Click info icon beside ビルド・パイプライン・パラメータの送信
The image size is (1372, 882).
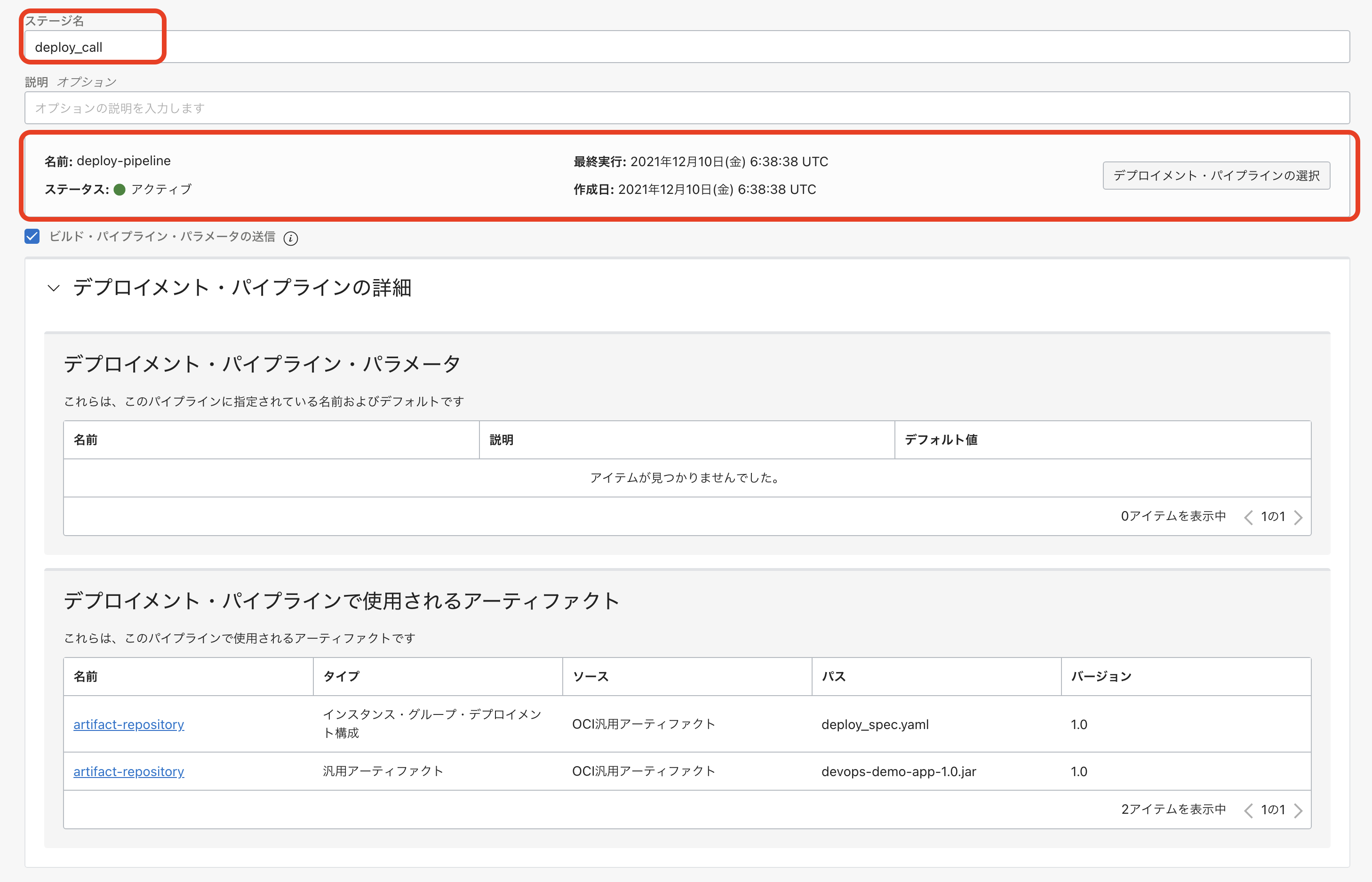tap(291, 238)
